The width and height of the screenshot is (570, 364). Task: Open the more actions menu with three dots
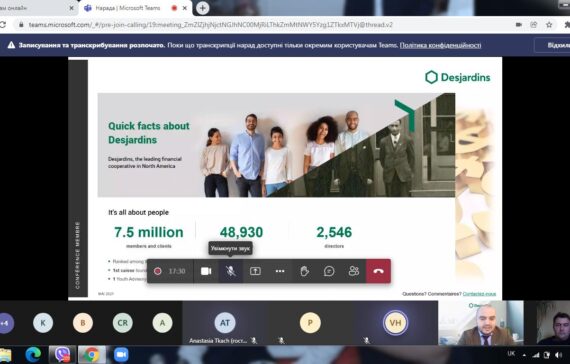click(x=280, y=271)
